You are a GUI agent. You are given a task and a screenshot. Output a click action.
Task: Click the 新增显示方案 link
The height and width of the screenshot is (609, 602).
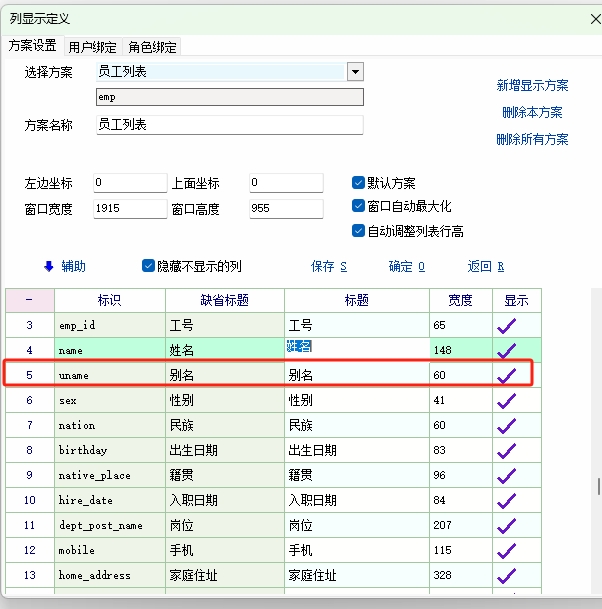[x=532, y=86]
